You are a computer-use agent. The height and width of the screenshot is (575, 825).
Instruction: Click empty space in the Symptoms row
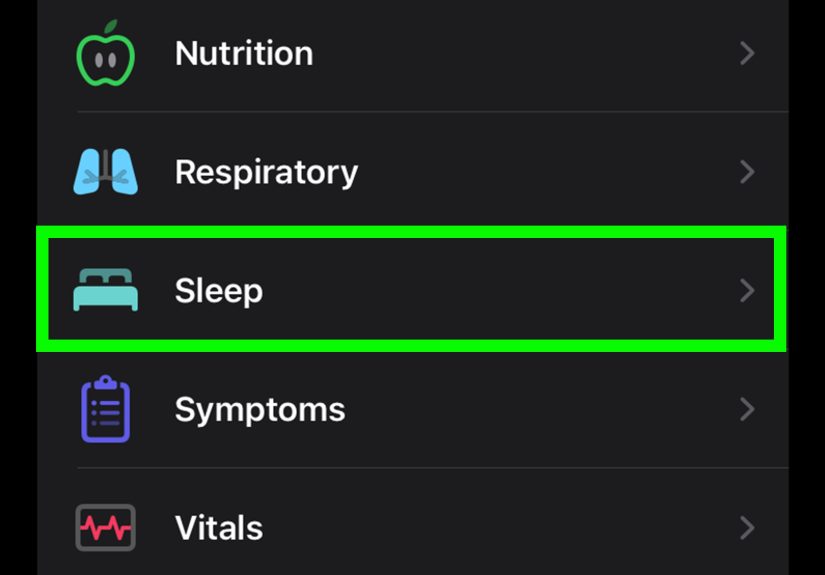coord(540,409)
